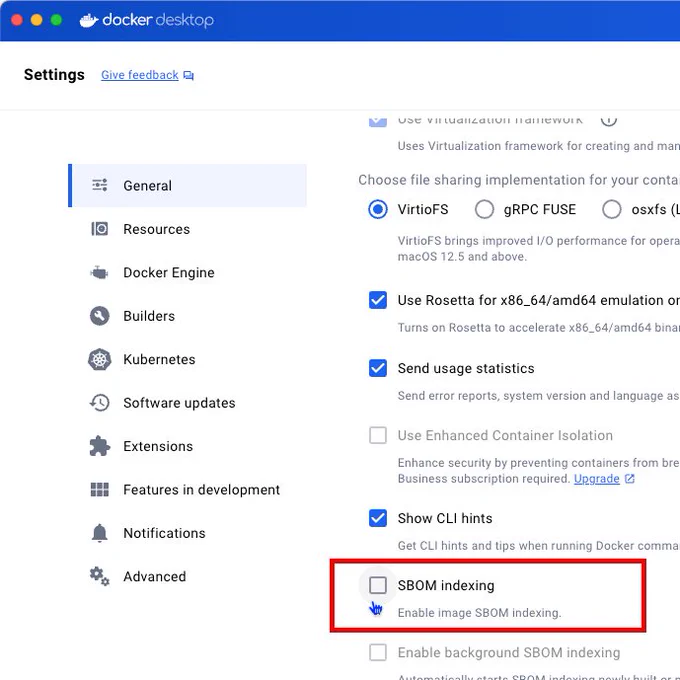Click the Notifications bell icon
Viewport: 680px width, 680px height.
coord(100,533)
